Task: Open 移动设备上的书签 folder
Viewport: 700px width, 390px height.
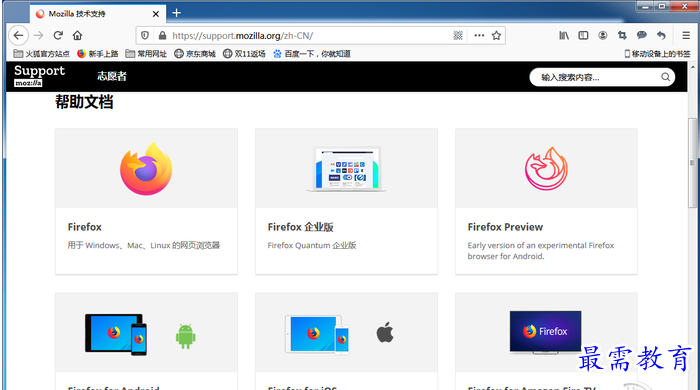Action: [x=657, y=54]
